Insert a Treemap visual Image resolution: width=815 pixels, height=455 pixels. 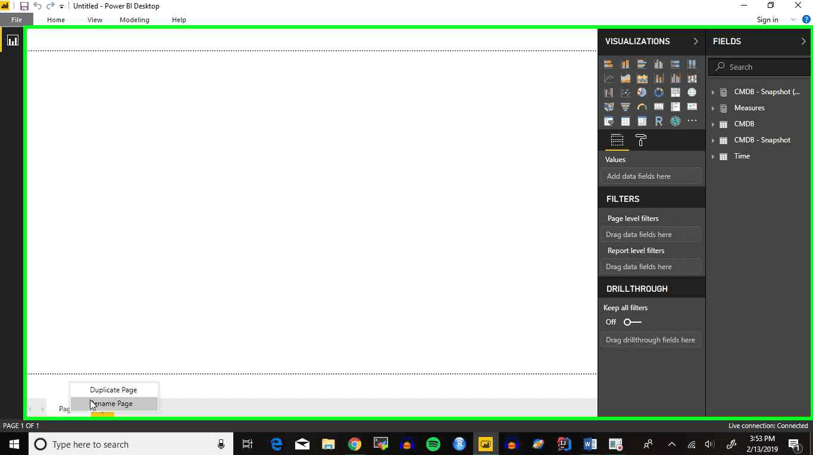coord(675,93)
